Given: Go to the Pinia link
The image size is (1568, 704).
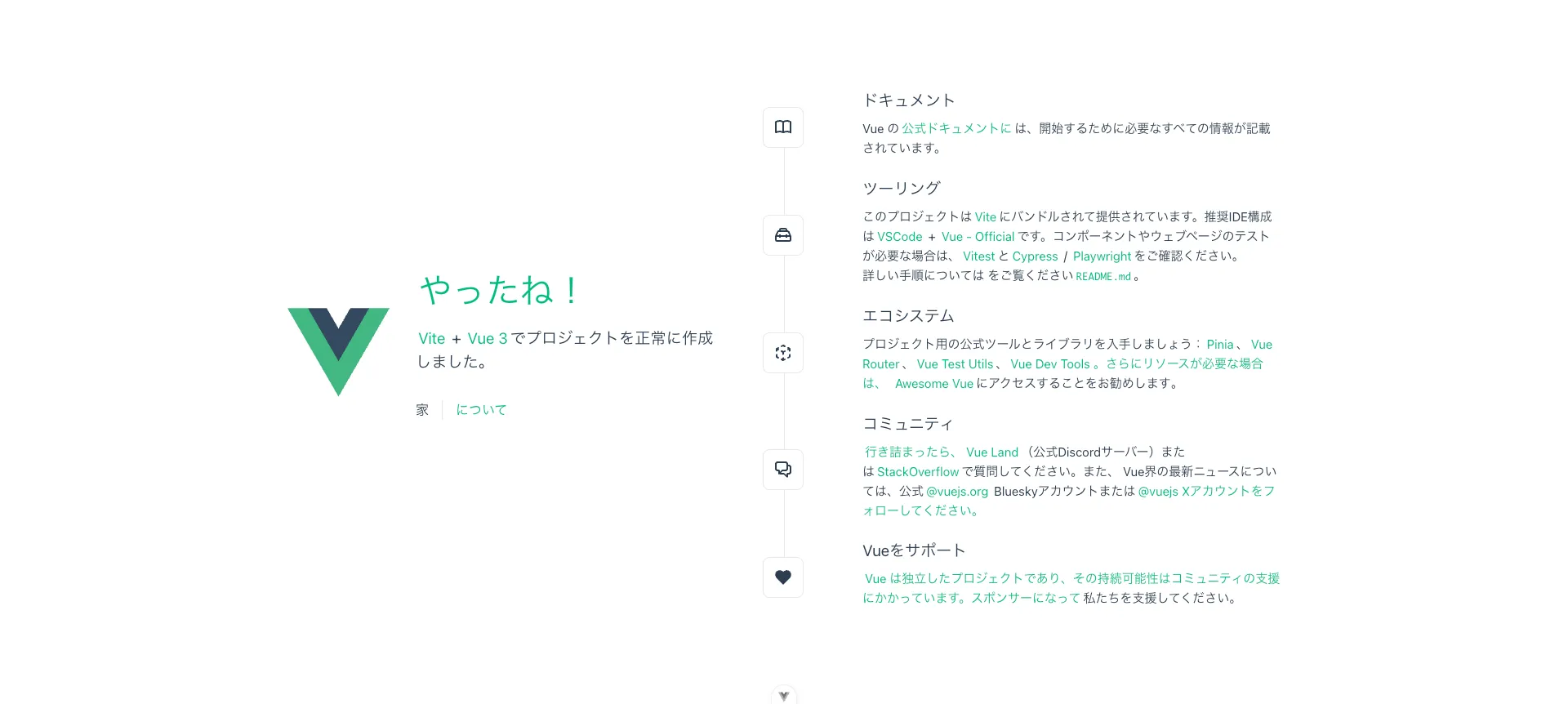Looking at the screenshot, I should (x=1219, y=345).
